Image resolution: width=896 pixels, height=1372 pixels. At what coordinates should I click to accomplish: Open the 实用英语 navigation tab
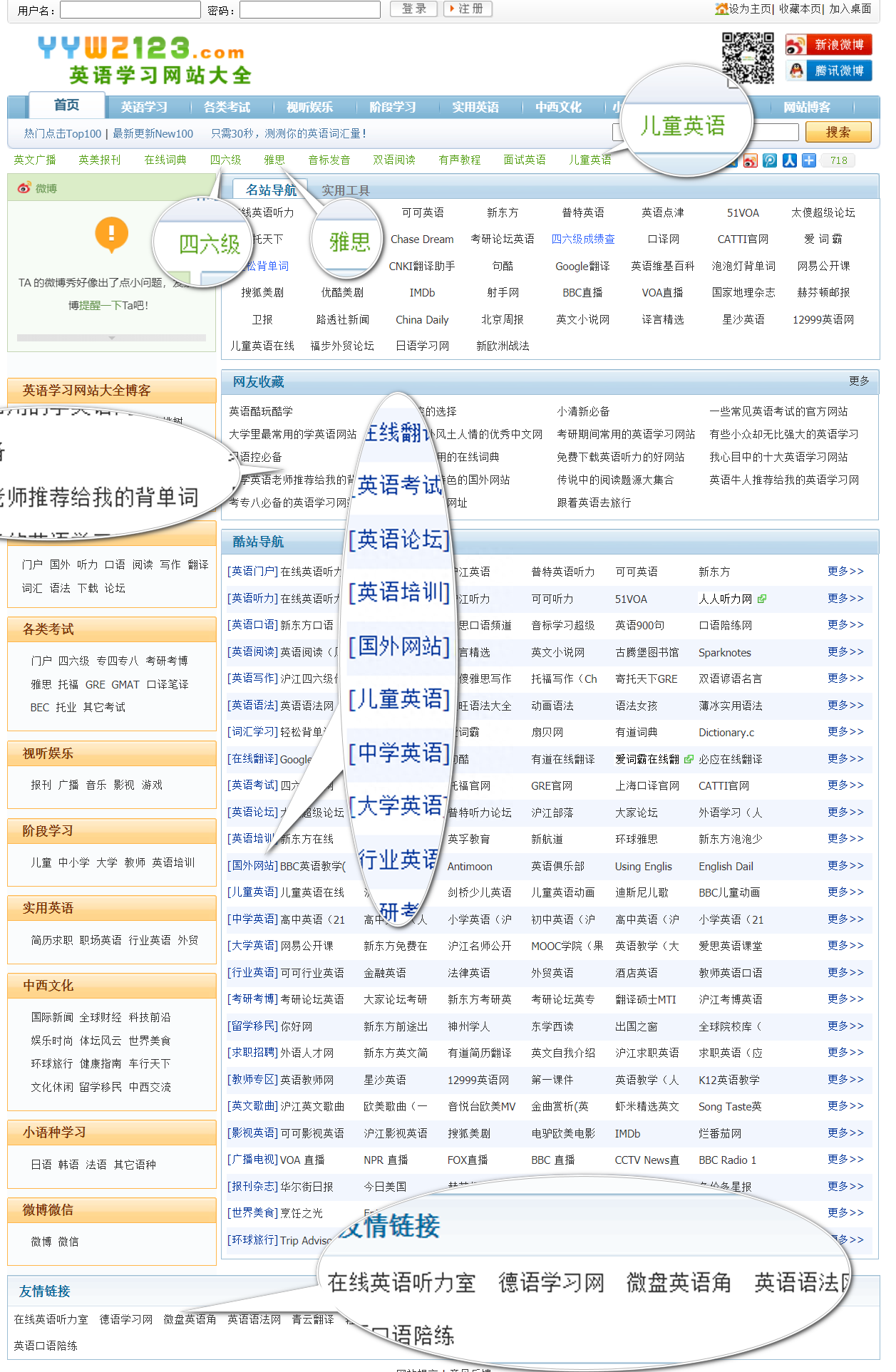(x=475, y=107)
